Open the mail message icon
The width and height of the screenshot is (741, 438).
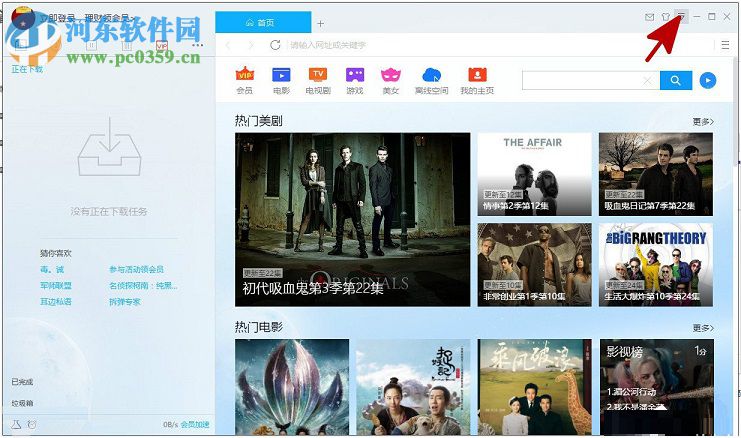point(650,17)
